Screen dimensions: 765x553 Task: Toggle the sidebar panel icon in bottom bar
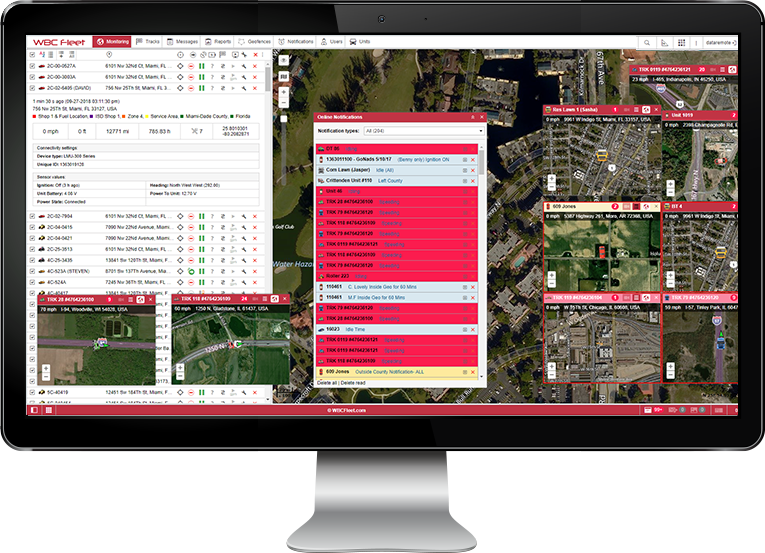click(x=34, y=410)
